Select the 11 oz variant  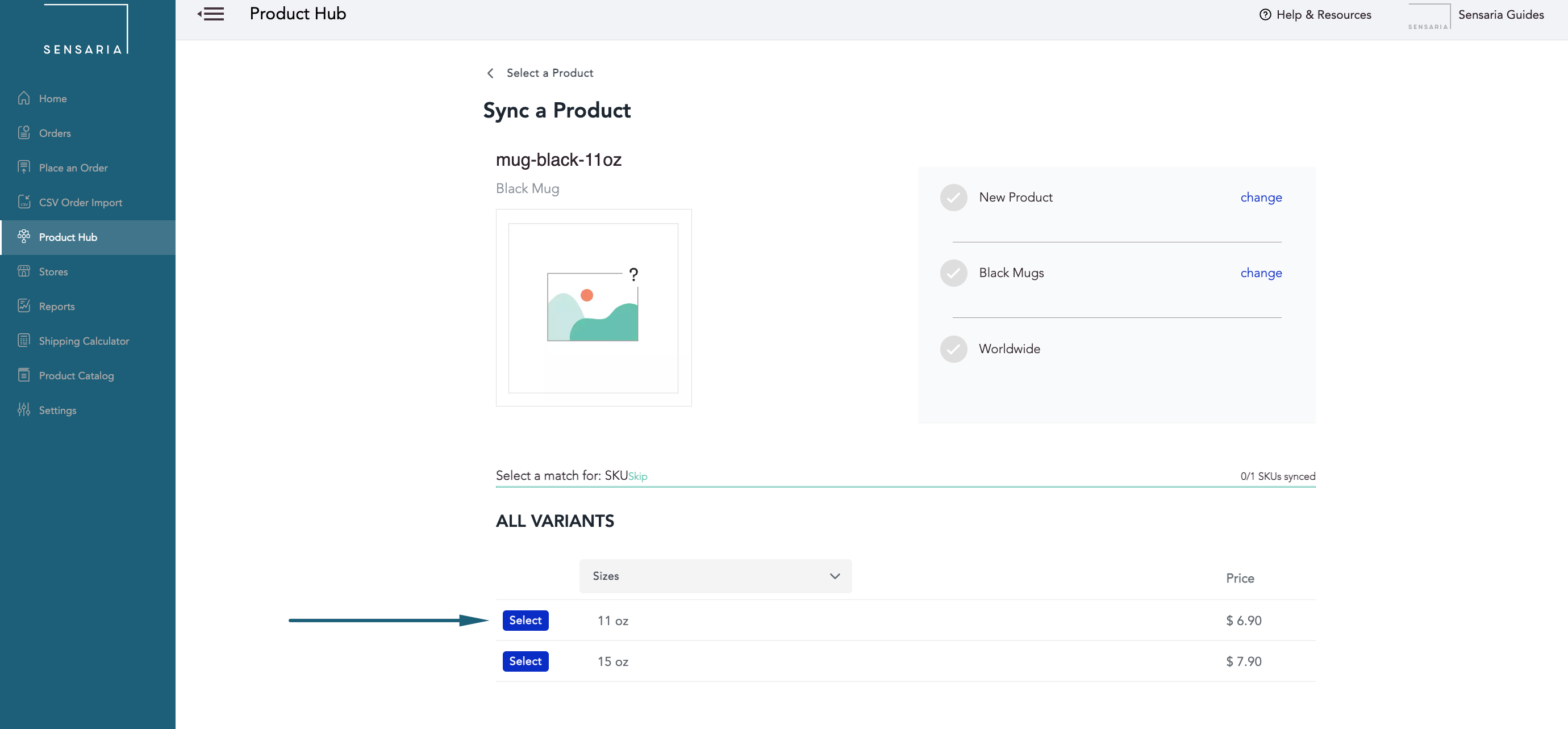click(x=525, y=620)
